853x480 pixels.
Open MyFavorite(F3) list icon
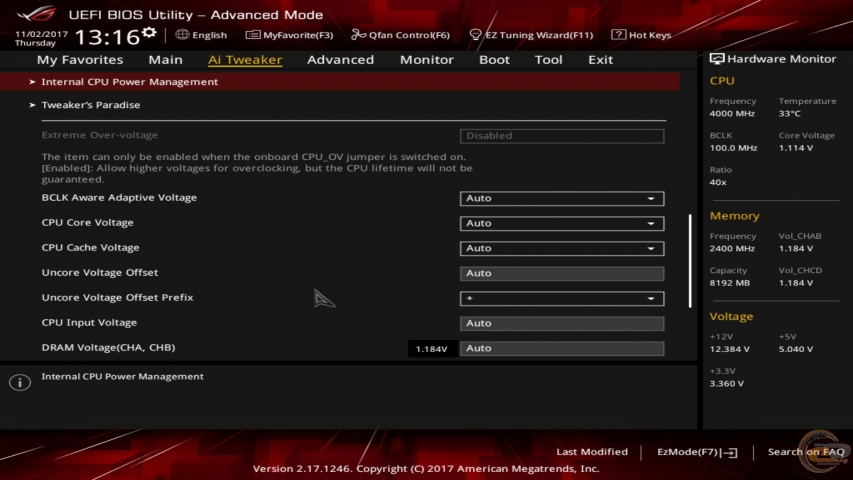point(252,35)
